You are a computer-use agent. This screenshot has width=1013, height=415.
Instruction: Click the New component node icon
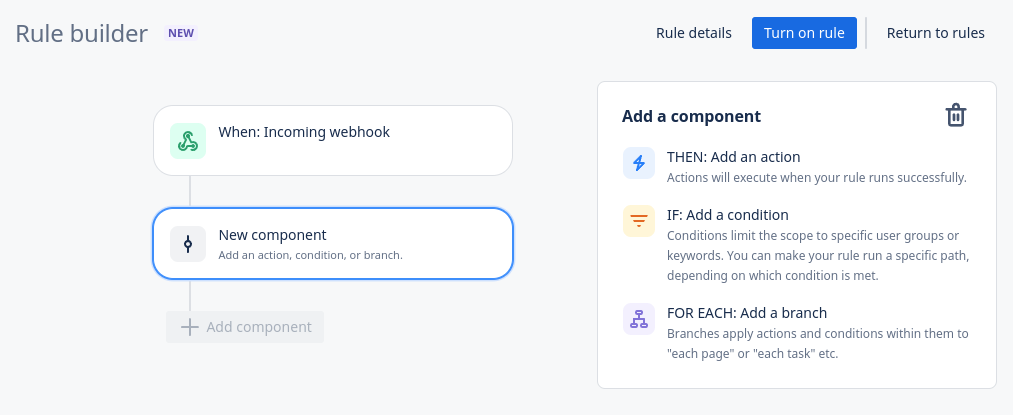click(187, 244)
